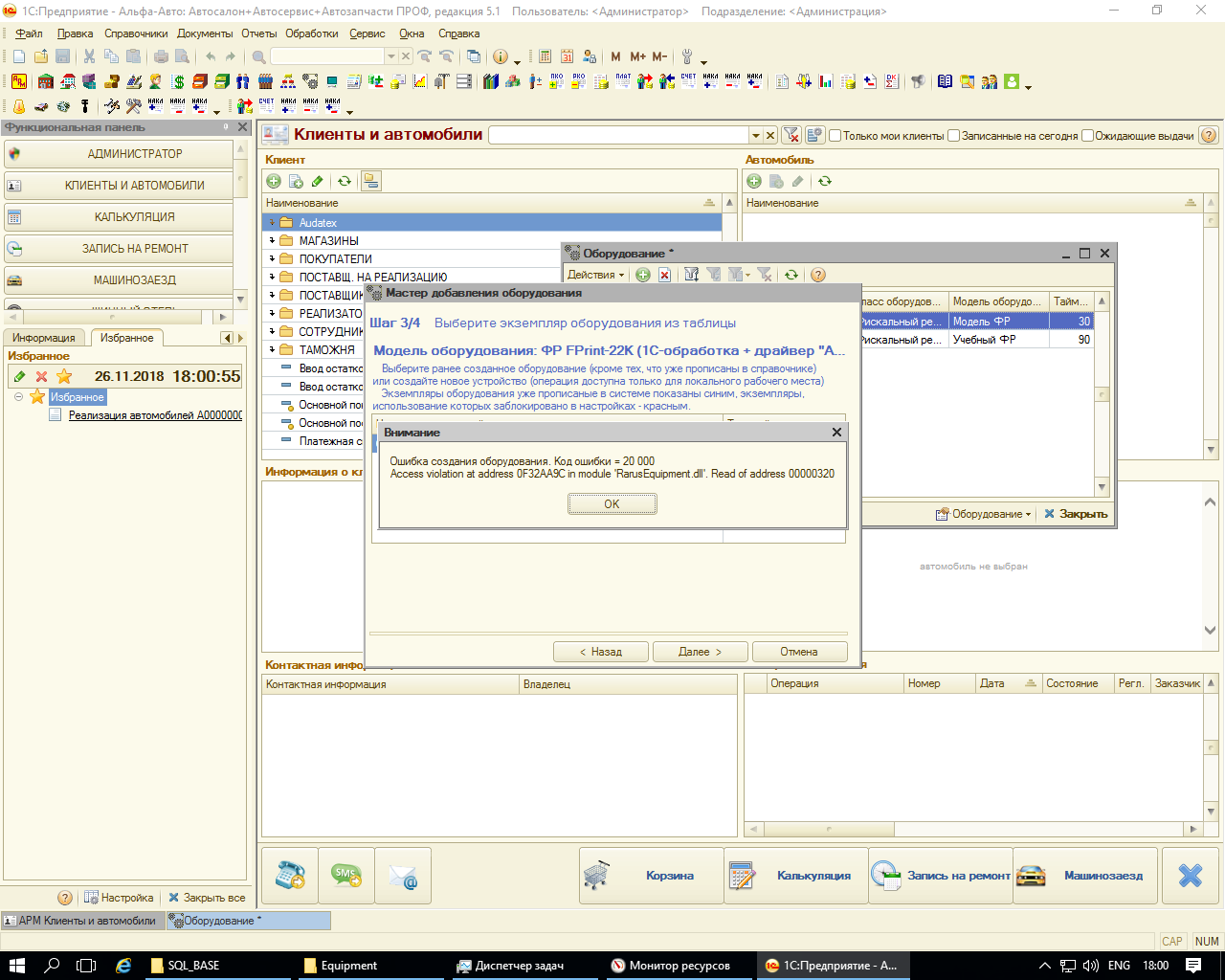Click the Windows Start button
This screenshot has width=1225, height=980.
[17, 966]
